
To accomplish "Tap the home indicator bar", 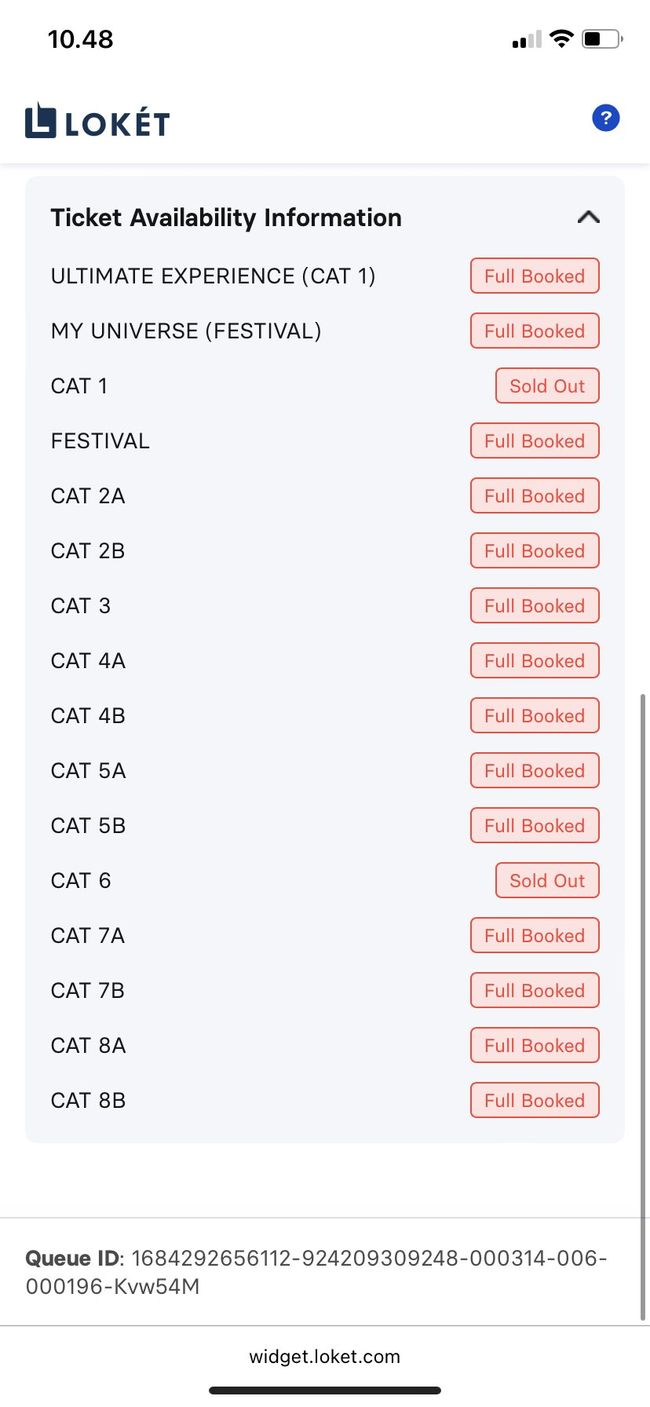I will pyautogui.click(x=324, y=1390).
